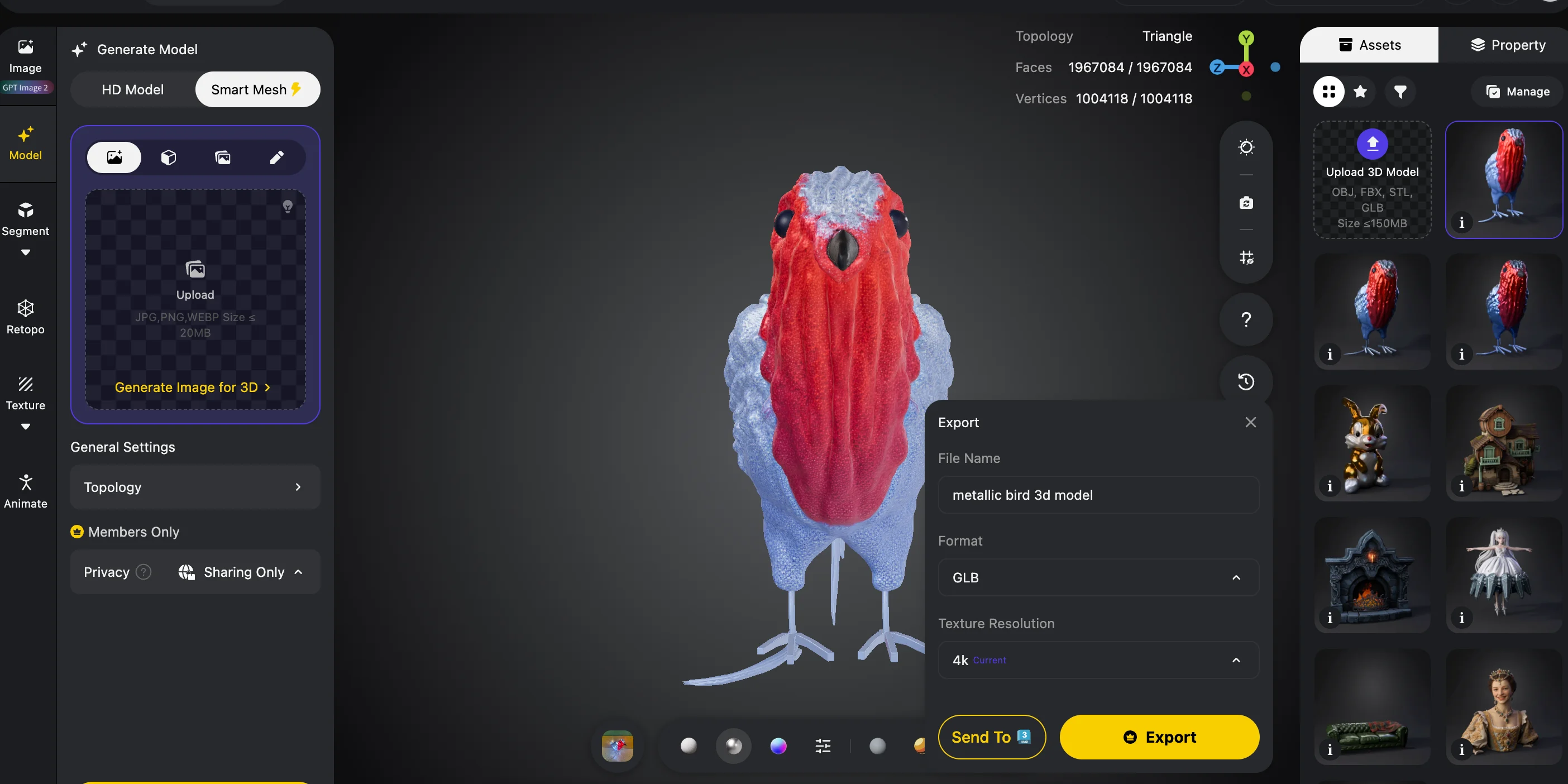Select the textured bird preview mode

pyautogui.click(x=617, y=745)
